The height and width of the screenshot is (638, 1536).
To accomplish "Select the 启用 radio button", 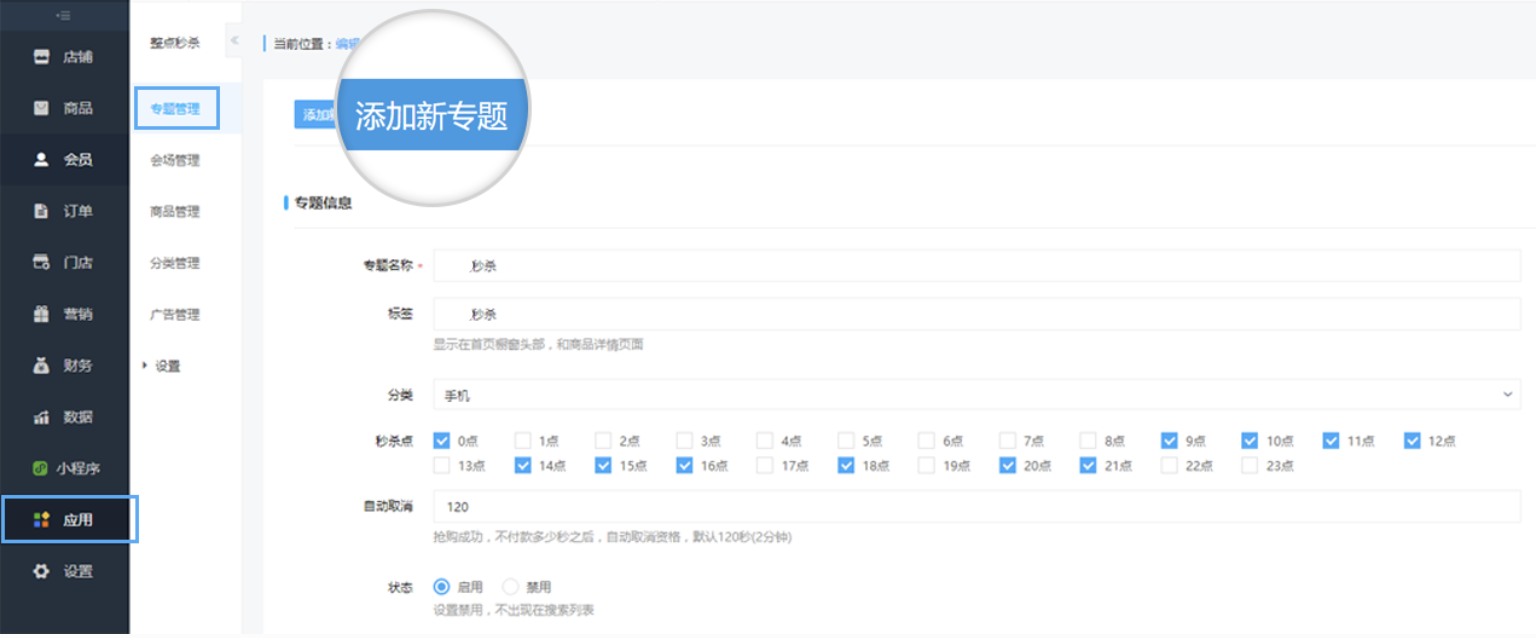I will 441,587.
